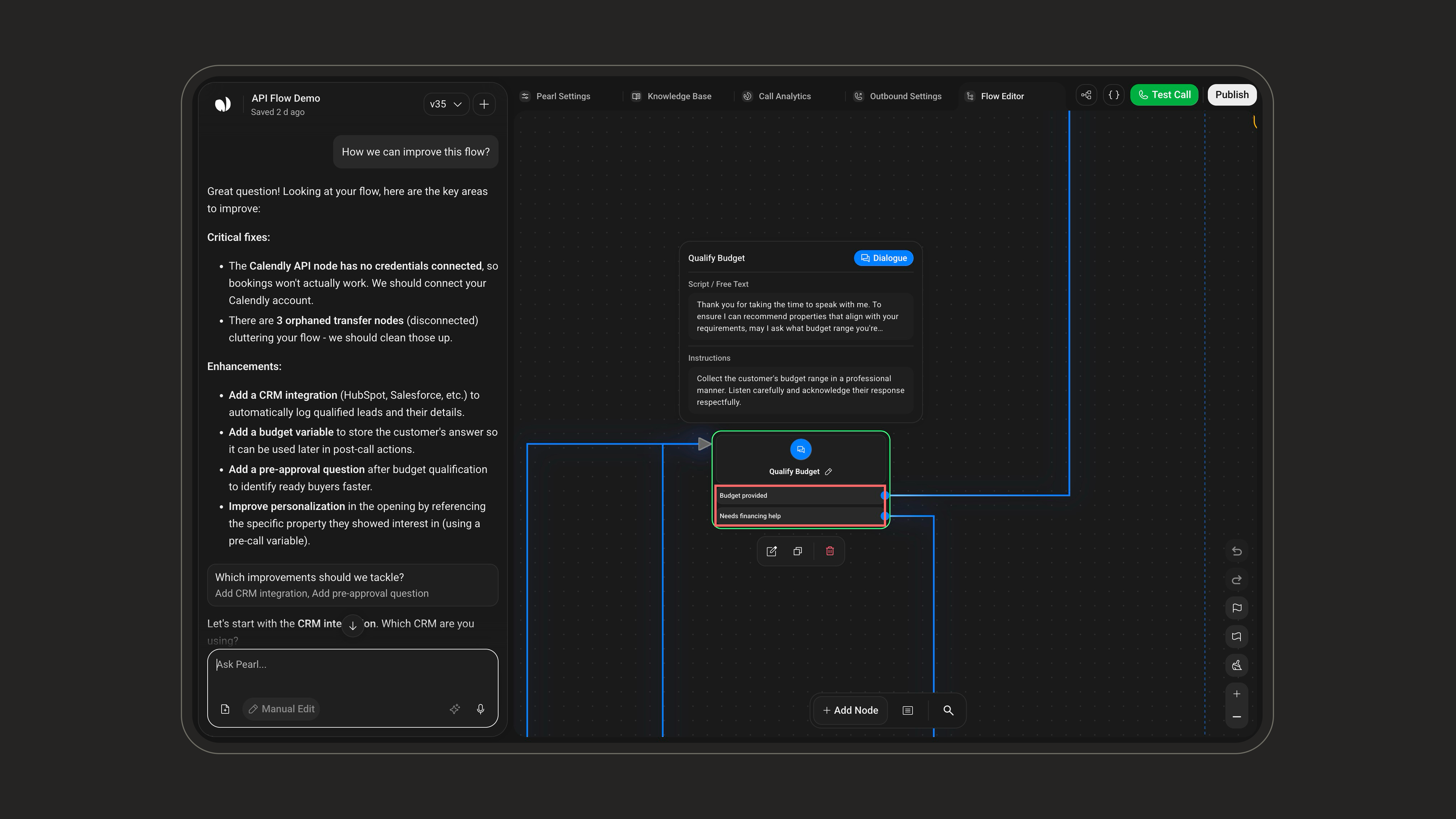Click the Add Node button
Viewport: 1456px width, 819px height.
pyautogui.click(x=851, y=710)
